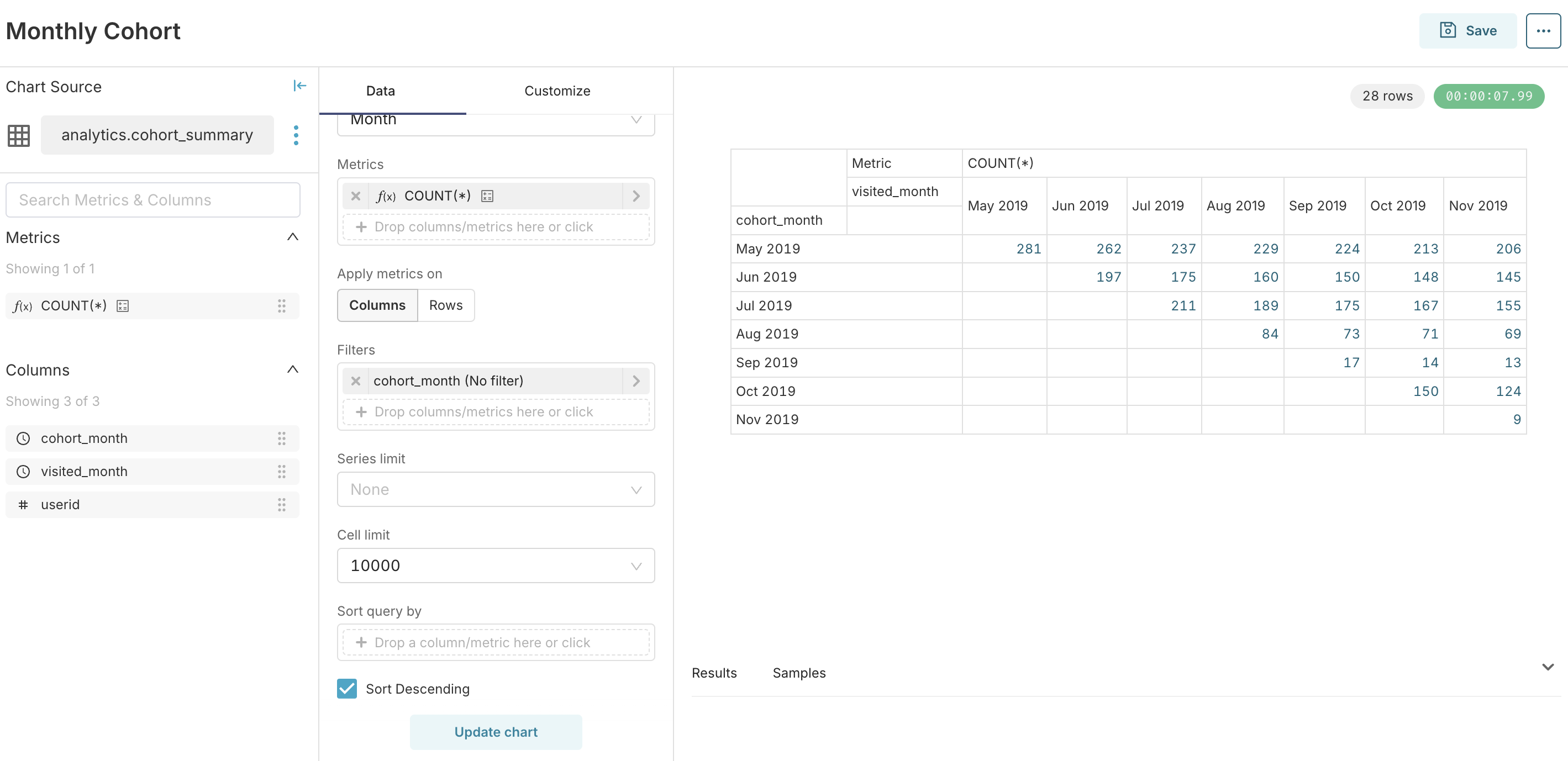Image resolution: width=1568 pixels, height=761 pixels.
Task: Open dataset options three-dot menu
Action: pos(296,135)
